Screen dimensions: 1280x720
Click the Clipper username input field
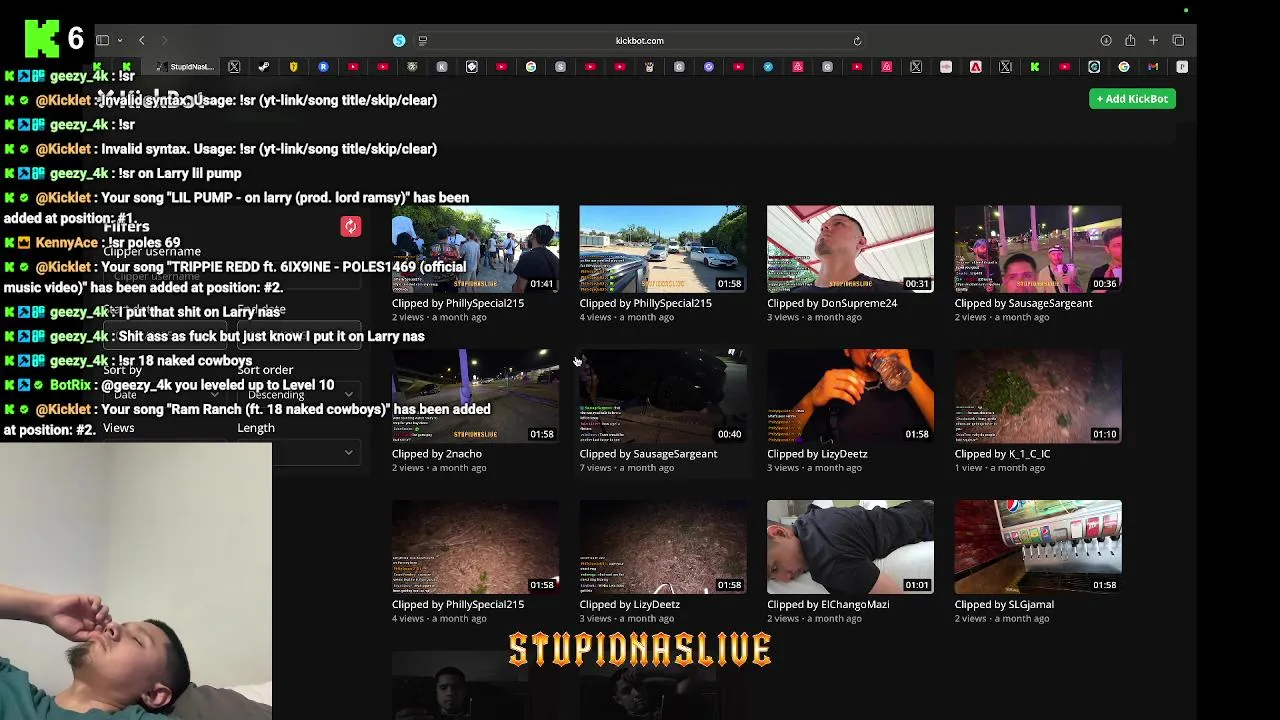coord(232,277)
